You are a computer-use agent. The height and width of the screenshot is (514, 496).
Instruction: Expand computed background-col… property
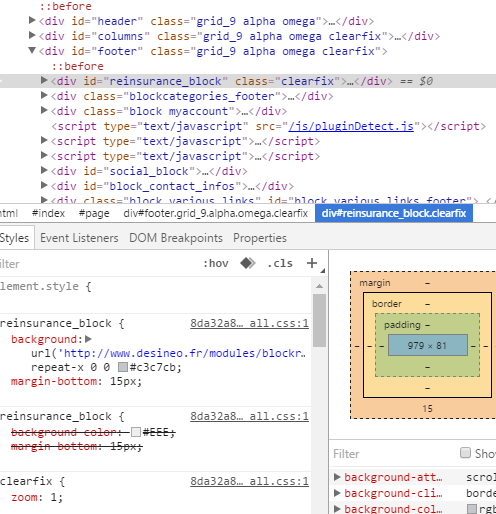[337, 508]
